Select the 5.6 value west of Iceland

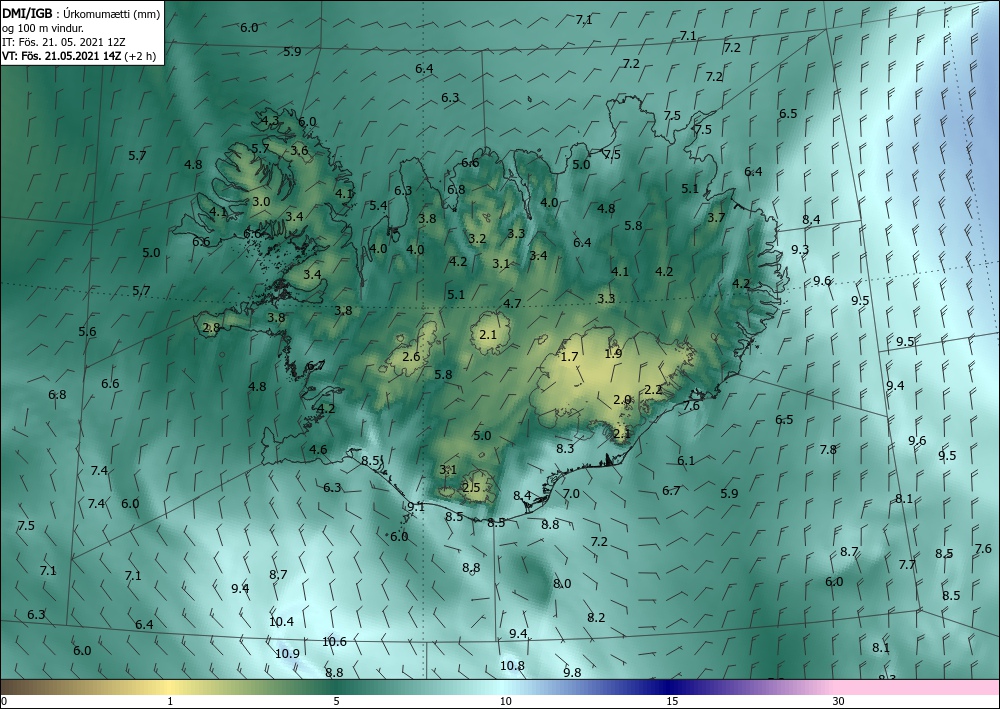coord(87,332)
